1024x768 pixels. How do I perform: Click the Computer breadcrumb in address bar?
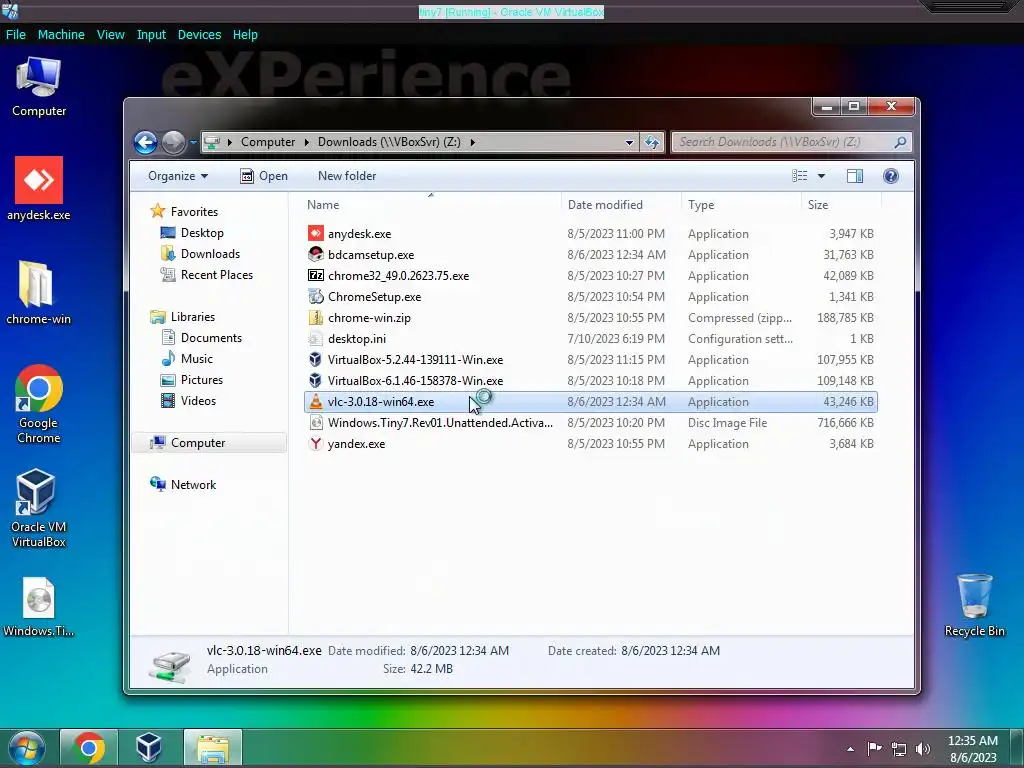[x=268, y=142]
